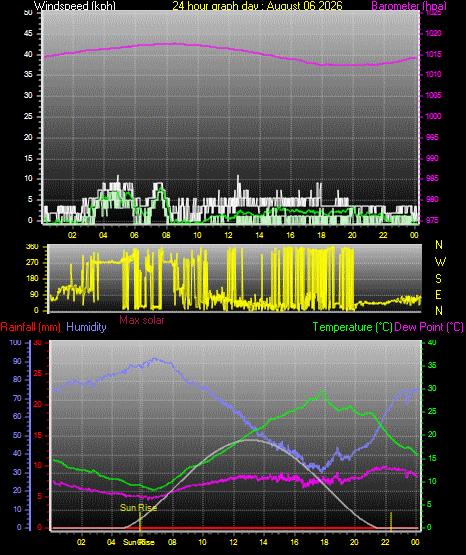Click the "Dew Point (°C)" legend label
Viewport: 466px width, 555px height.
click(x=429, y=327)
